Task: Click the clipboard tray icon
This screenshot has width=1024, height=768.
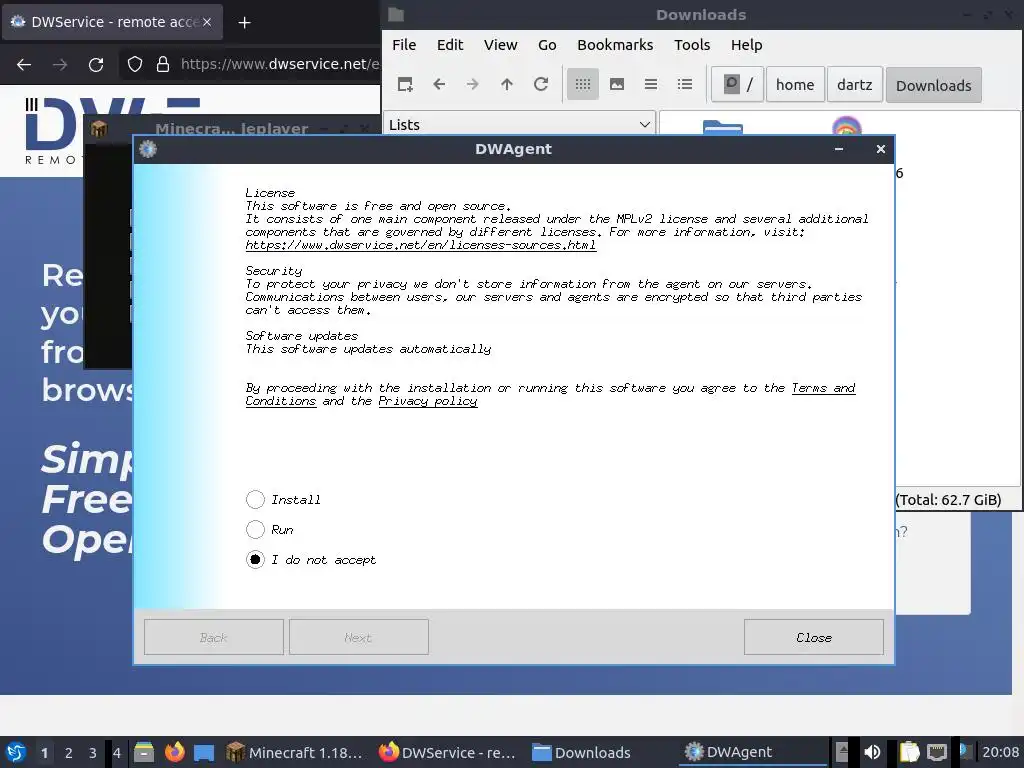Action: (x=908, y=752)
